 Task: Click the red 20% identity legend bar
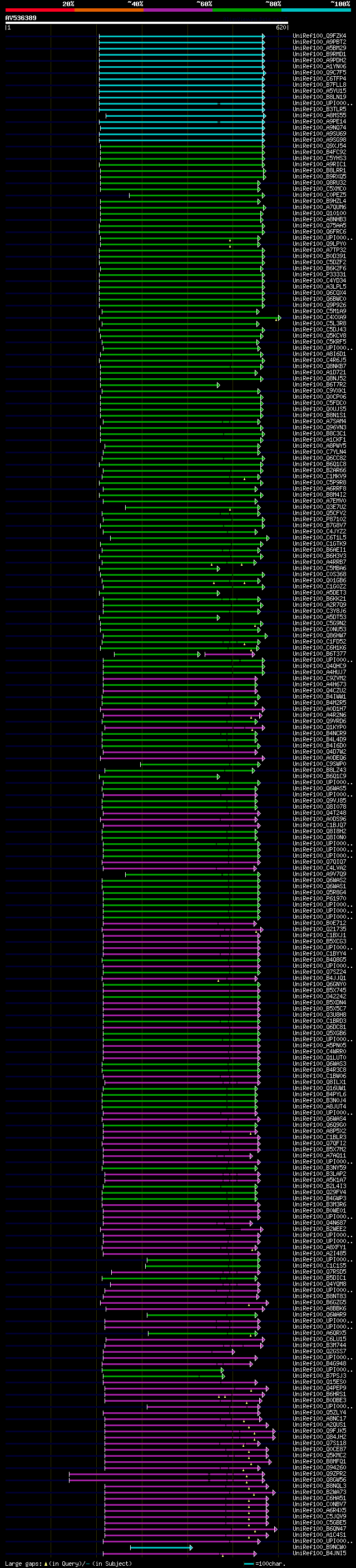point(40,10)
